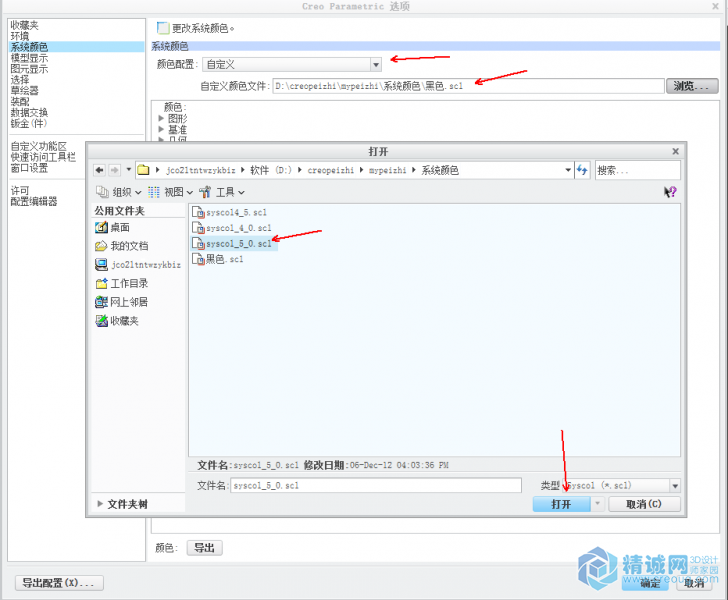Screen dimensions: 728x600
Task: Click creopeizhi in the path breadcrumb
Action: click(x=331, y=170)
